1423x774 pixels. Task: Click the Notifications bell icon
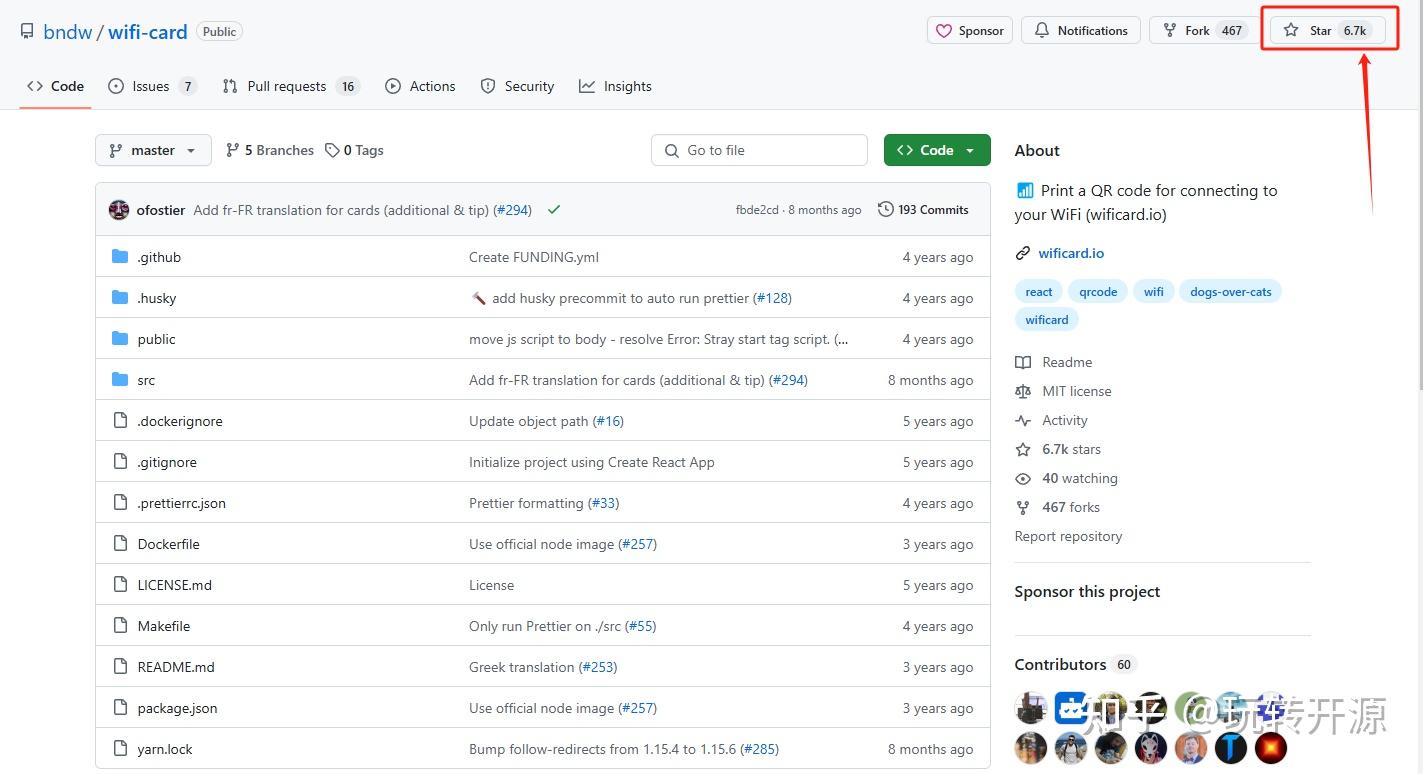[1042, 31]
